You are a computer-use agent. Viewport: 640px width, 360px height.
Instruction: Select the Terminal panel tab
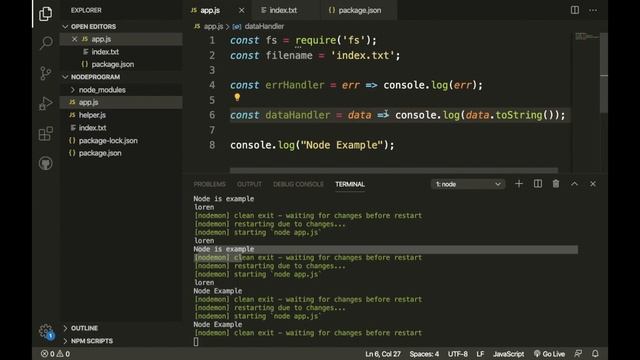click(x=350, y=184)
